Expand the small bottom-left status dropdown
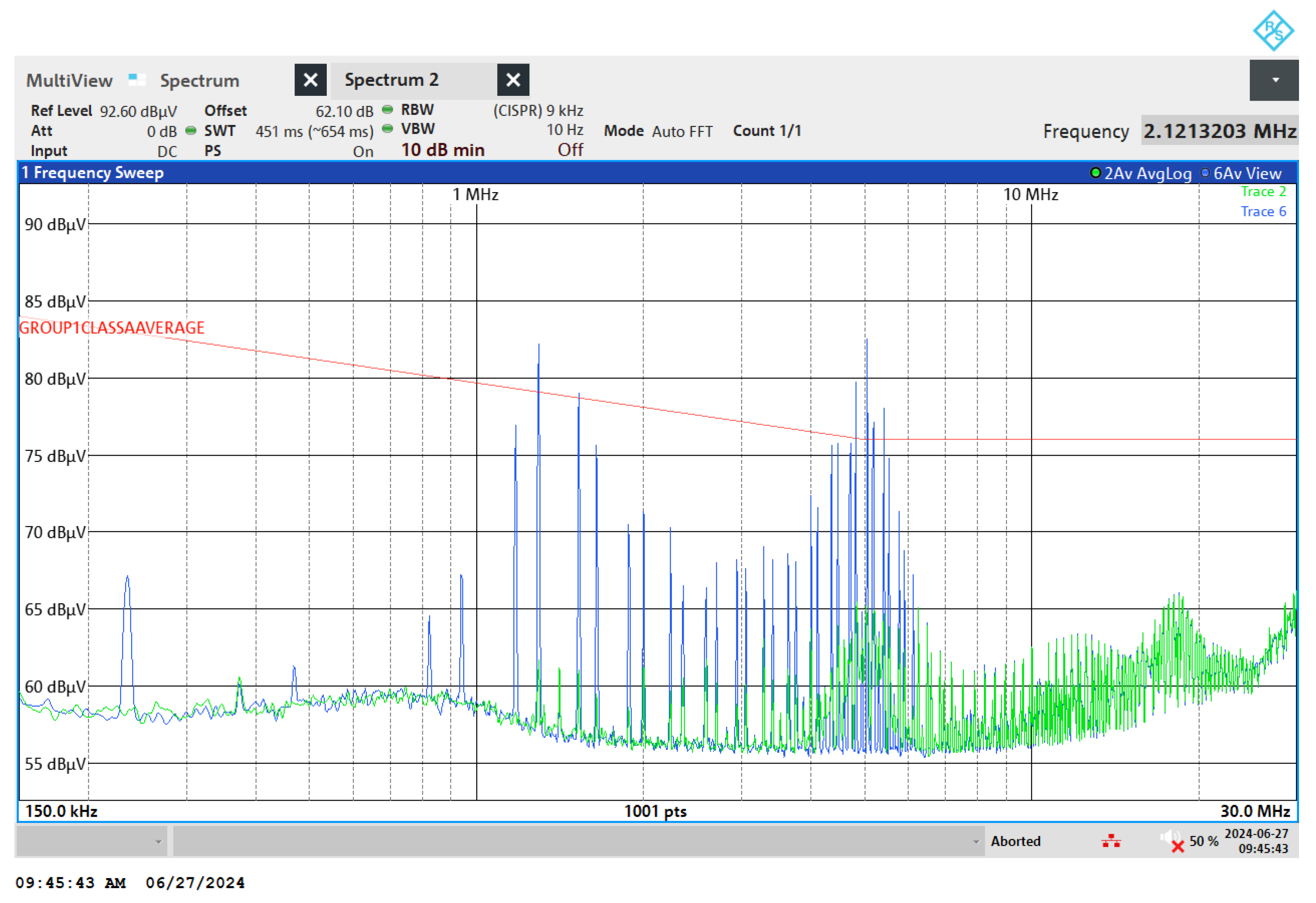 [158, 842]
